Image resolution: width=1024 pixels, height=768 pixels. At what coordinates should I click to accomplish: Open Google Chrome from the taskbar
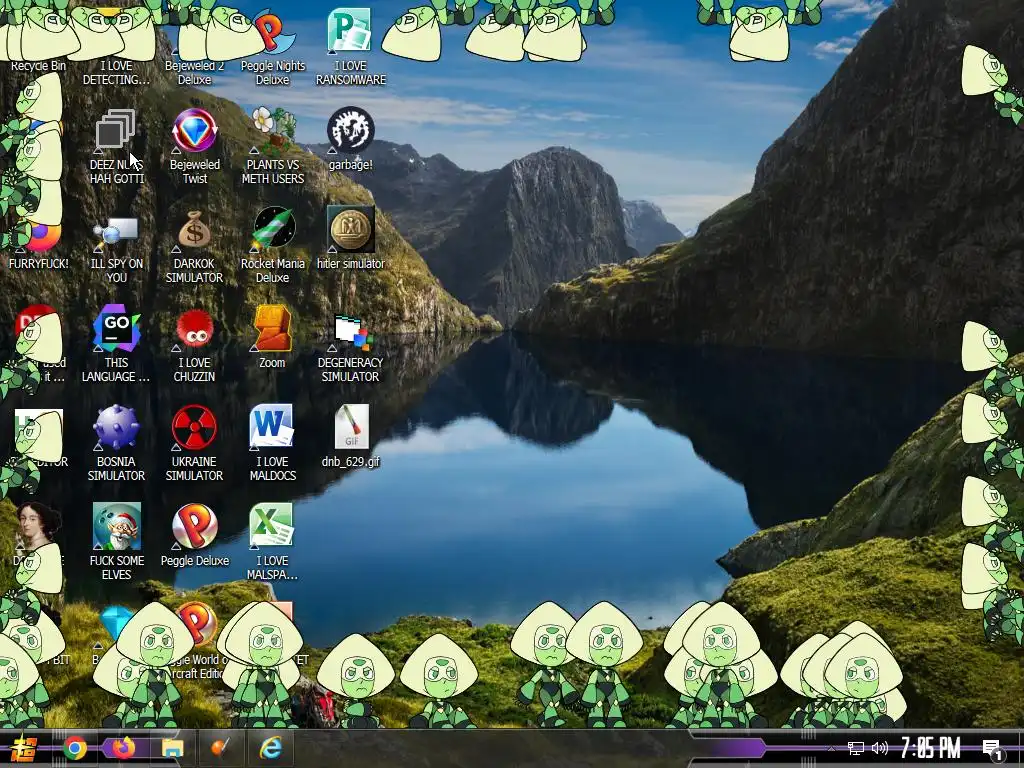75,748
